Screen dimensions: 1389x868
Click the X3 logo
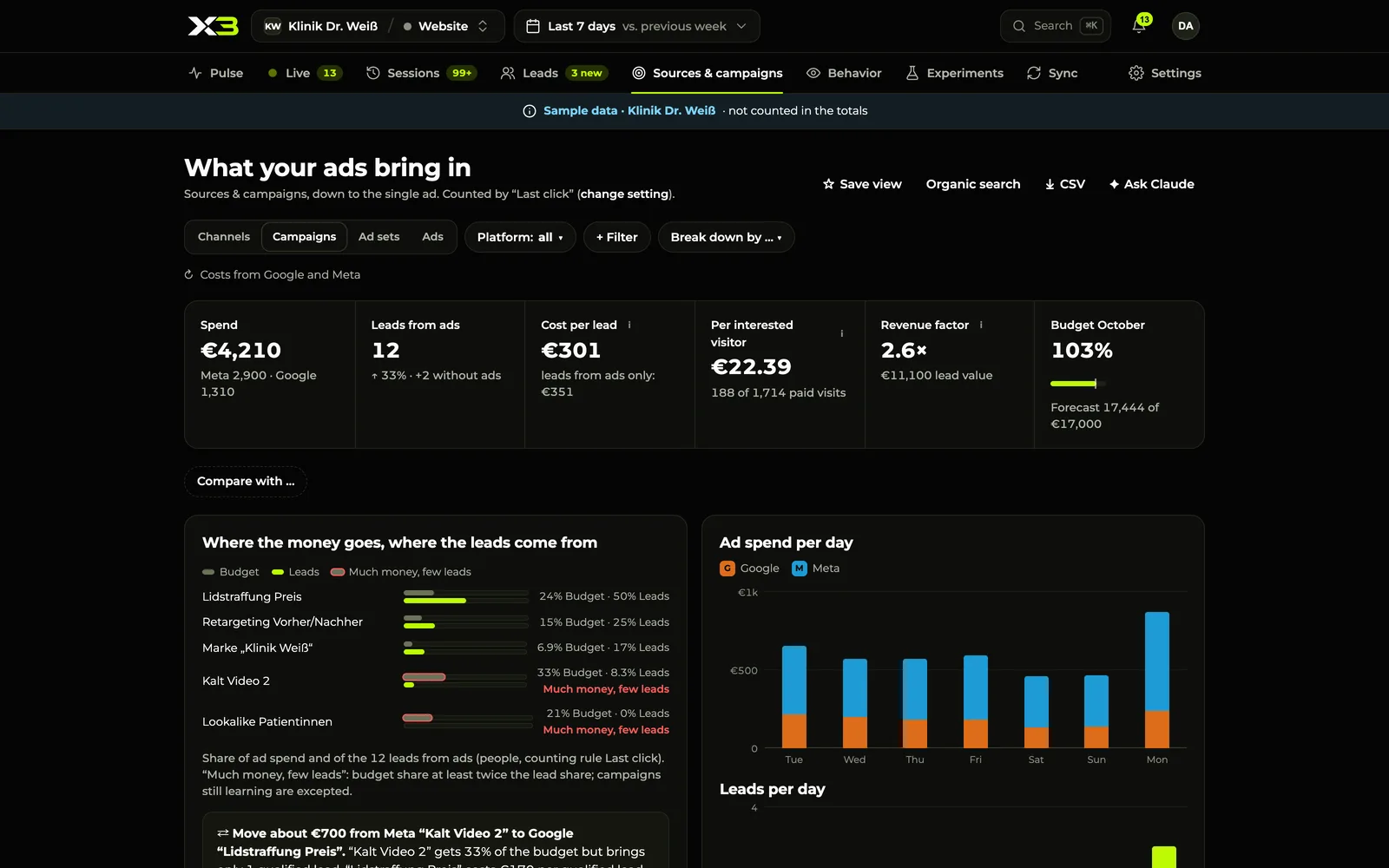pos(213,26)
